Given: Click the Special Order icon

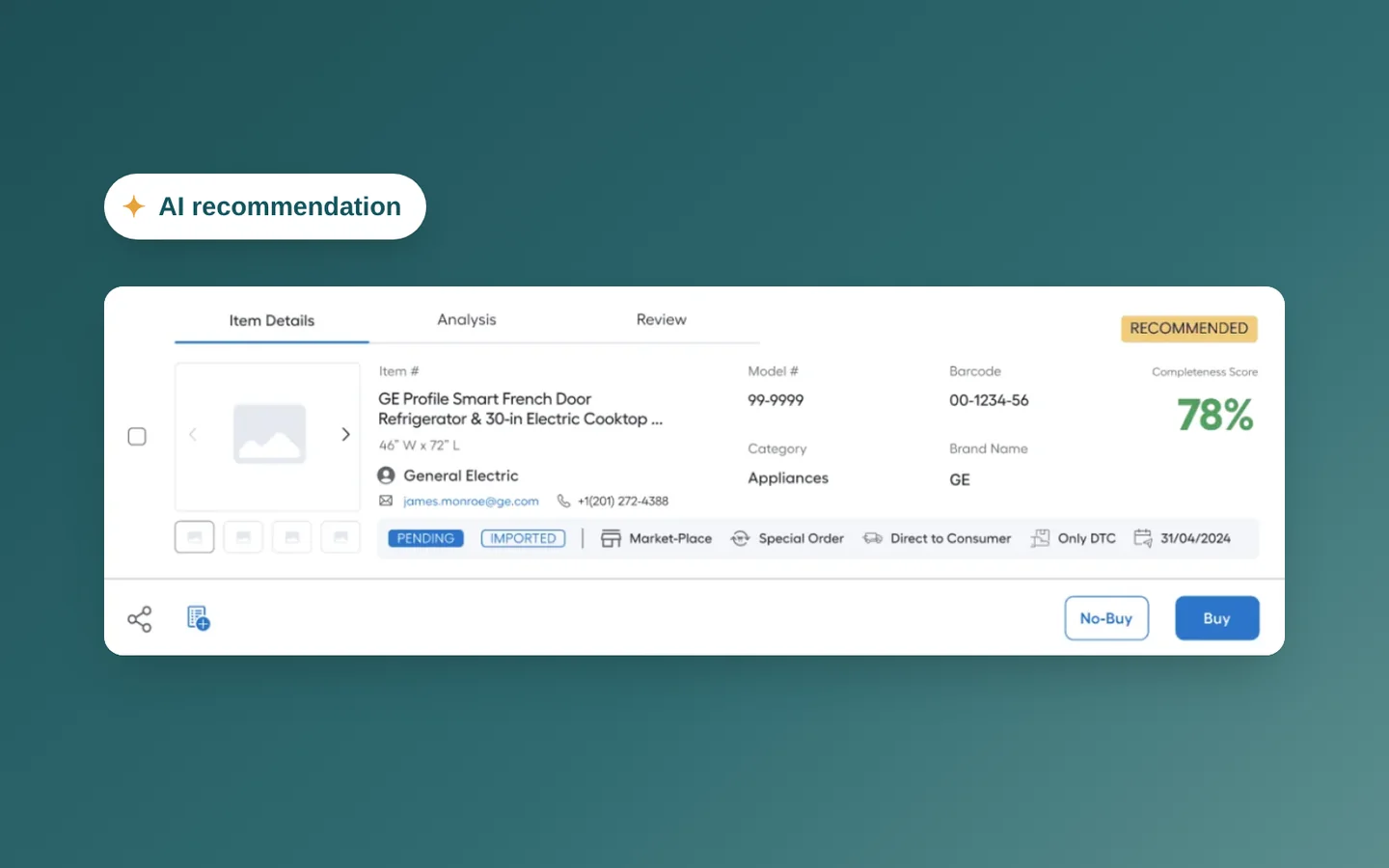Looking at the screenshot, I should pyautogui.click(x=740, y=538).
